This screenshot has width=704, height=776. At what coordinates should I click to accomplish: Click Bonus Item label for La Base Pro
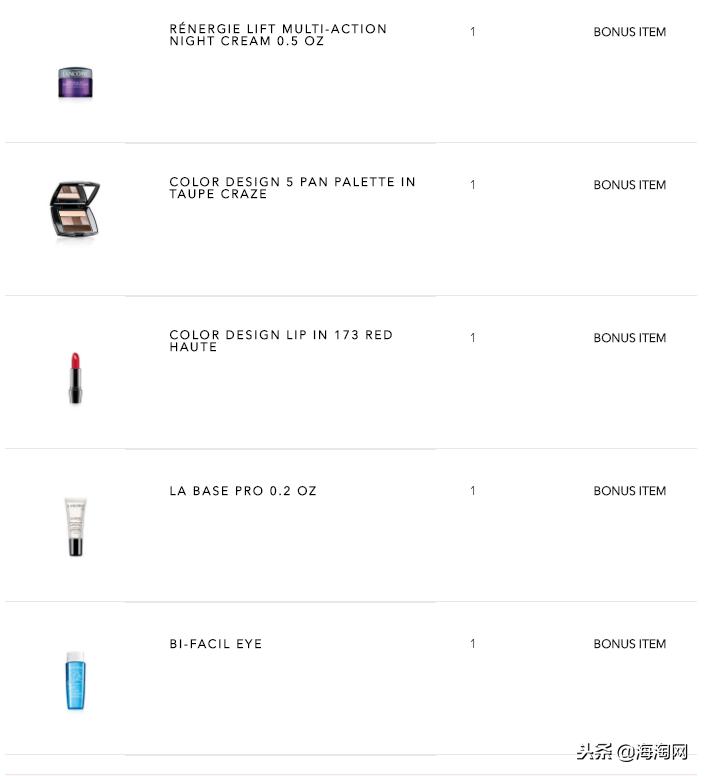pos(629,491)
